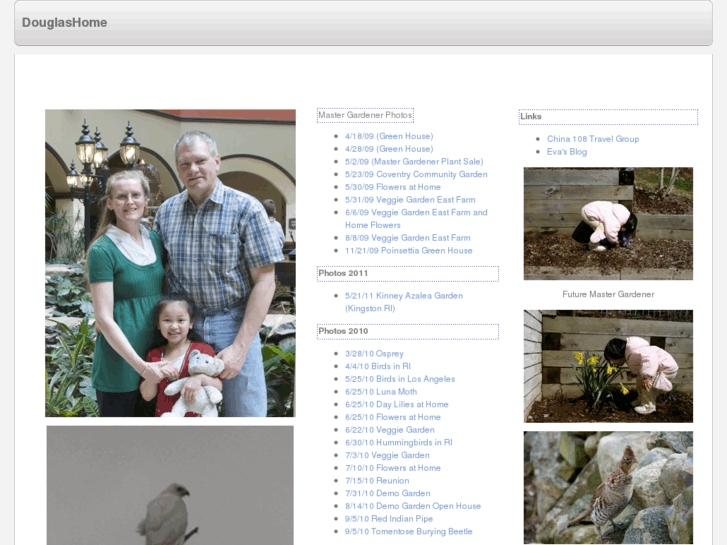Open the 3/28/10 Osprey photos link
The image size is (727, 545).
tap(374, 354)
